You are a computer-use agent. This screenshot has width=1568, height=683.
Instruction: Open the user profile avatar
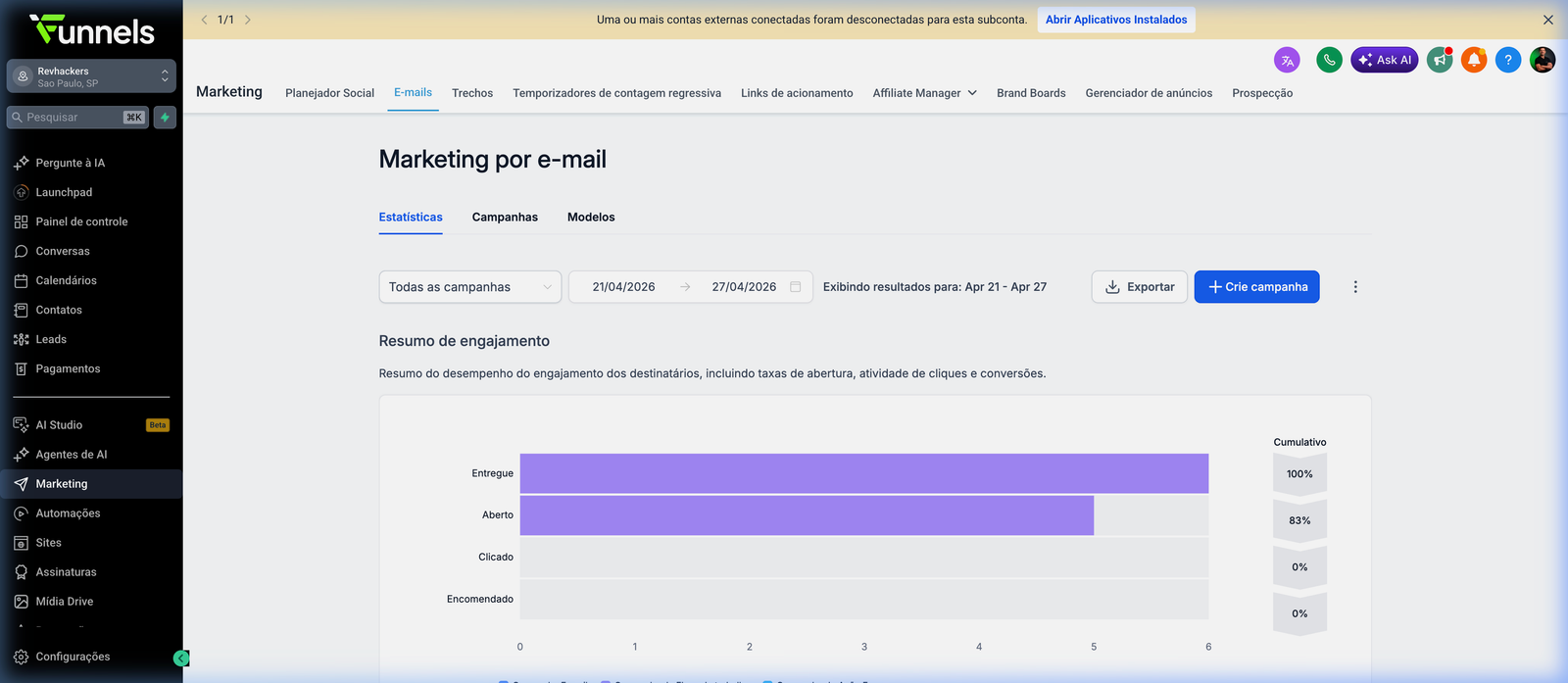point(1543,60)
